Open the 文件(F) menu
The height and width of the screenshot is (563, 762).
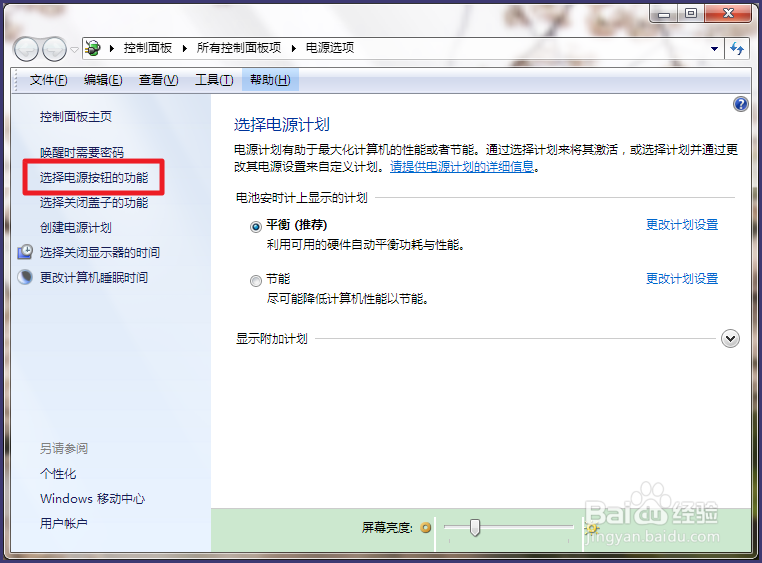(x=48, y=80)
